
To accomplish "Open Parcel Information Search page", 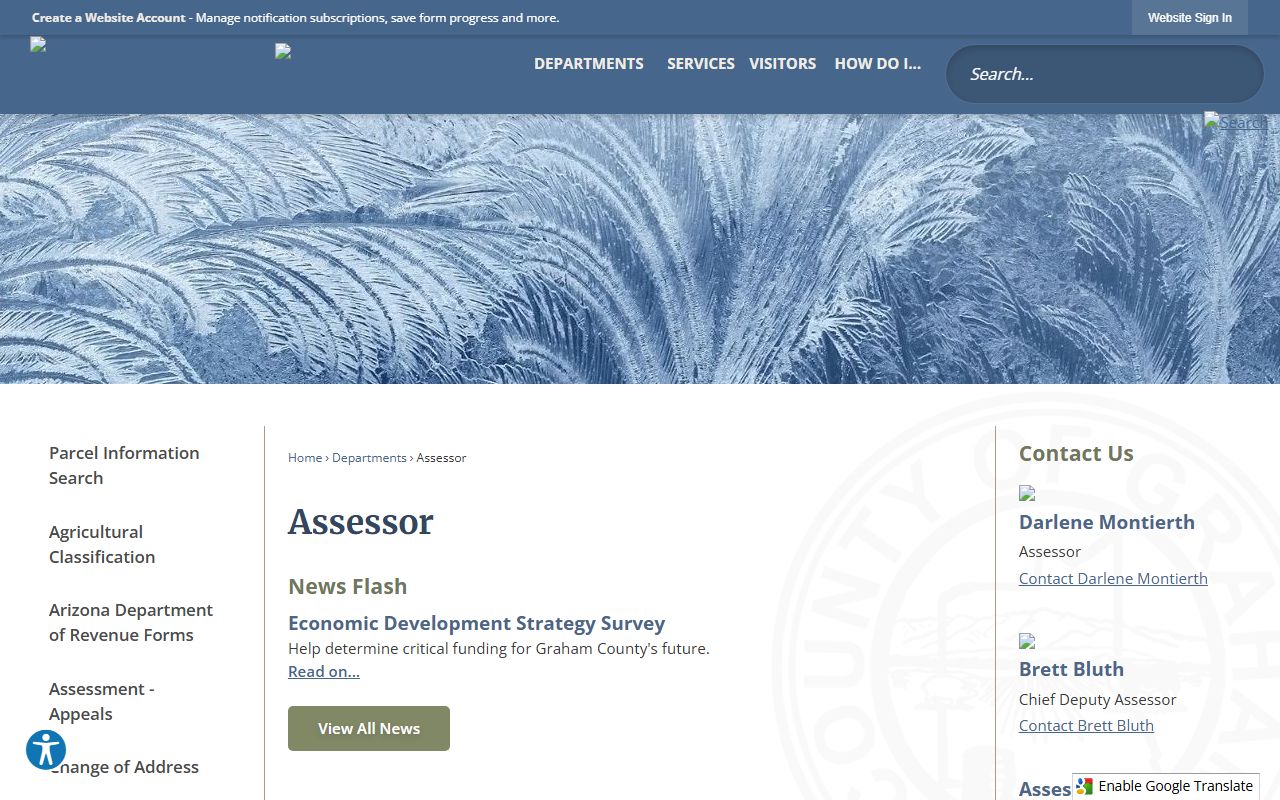I will point(124,465).
